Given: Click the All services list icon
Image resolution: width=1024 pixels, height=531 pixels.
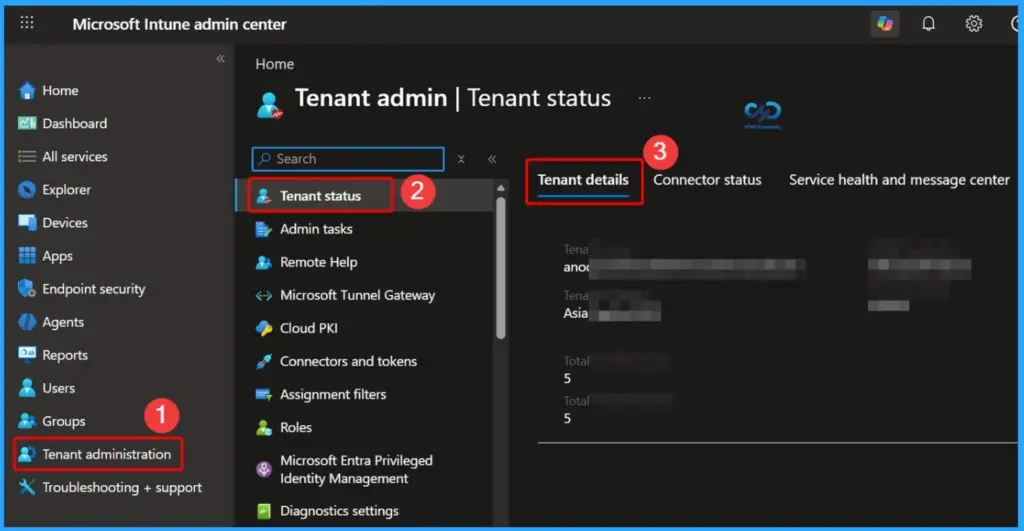Looking at the screenshot, I should 27,157.
